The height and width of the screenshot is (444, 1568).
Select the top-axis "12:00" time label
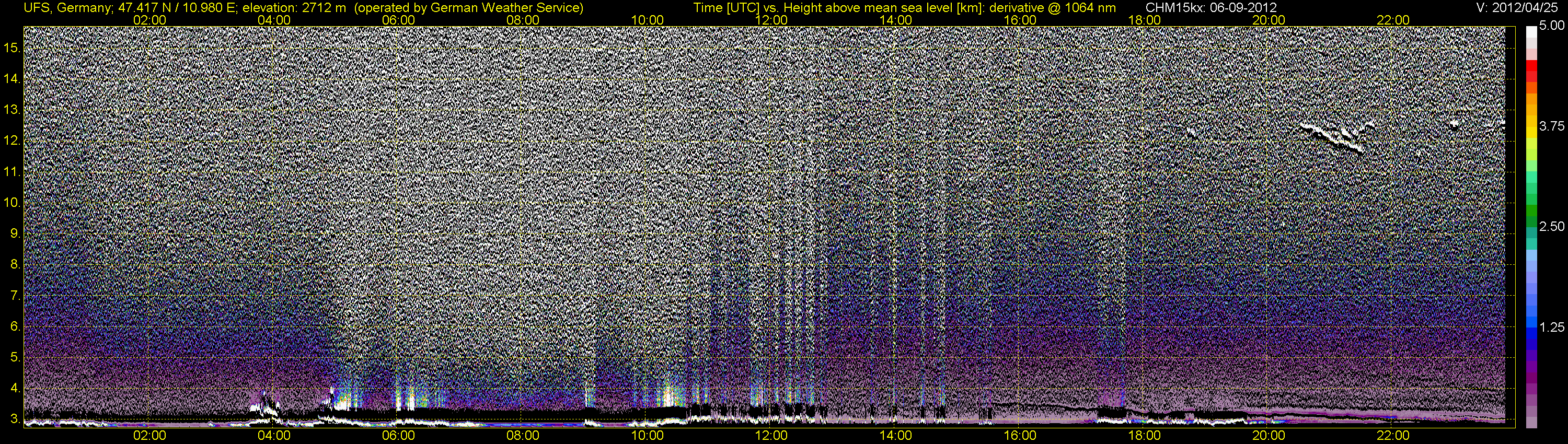771,20
